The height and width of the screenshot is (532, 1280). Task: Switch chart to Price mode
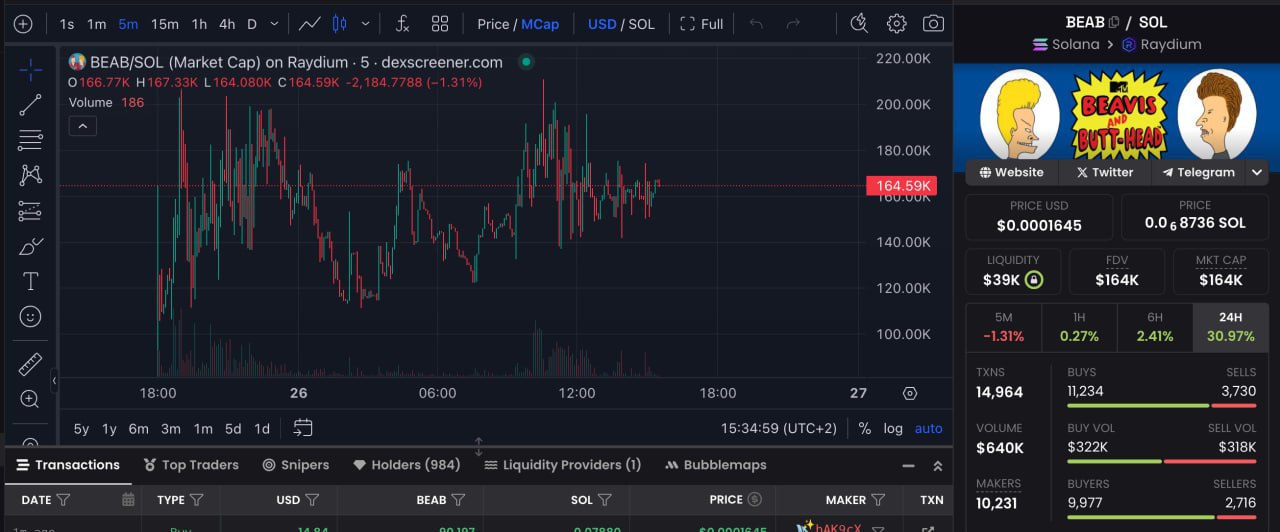[493, 24]
